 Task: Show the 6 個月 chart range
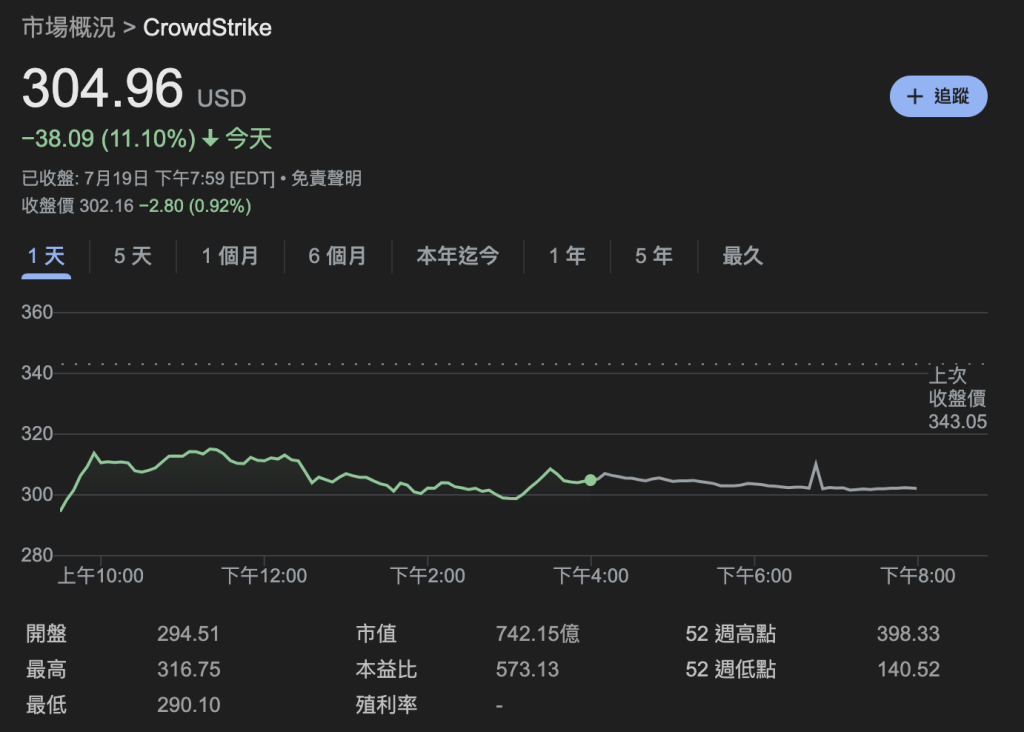(336, 256)
